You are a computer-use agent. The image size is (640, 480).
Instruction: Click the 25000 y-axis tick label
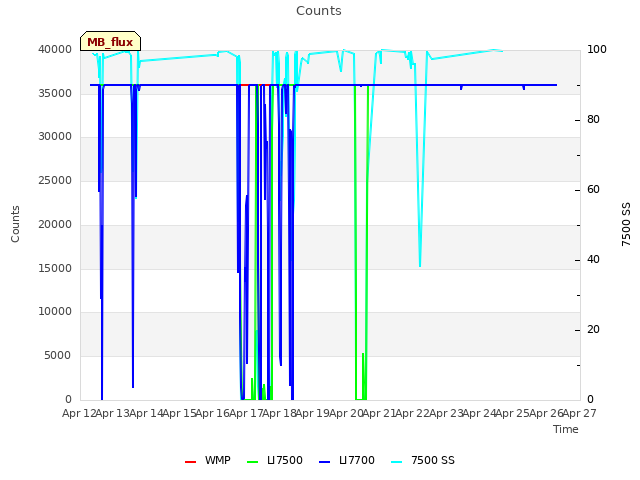[x=55, y=180]
